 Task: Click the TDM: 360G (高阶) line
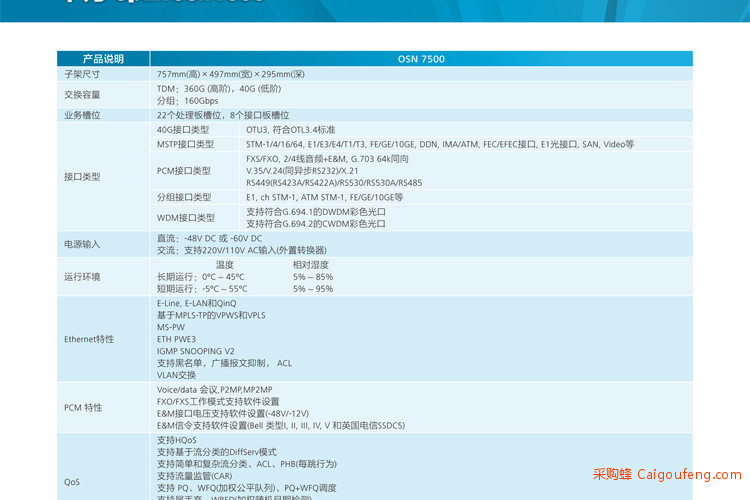pos(219,89)
